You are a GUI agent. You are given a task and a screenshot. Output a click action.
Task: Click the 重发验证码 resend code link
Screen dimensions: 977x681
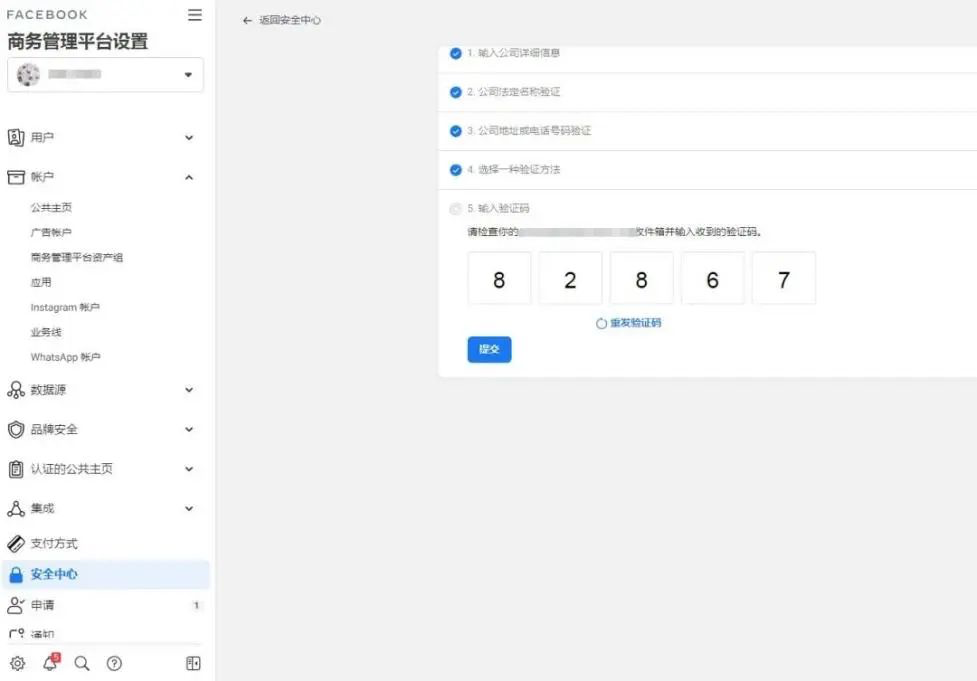[x=634, y=323]
